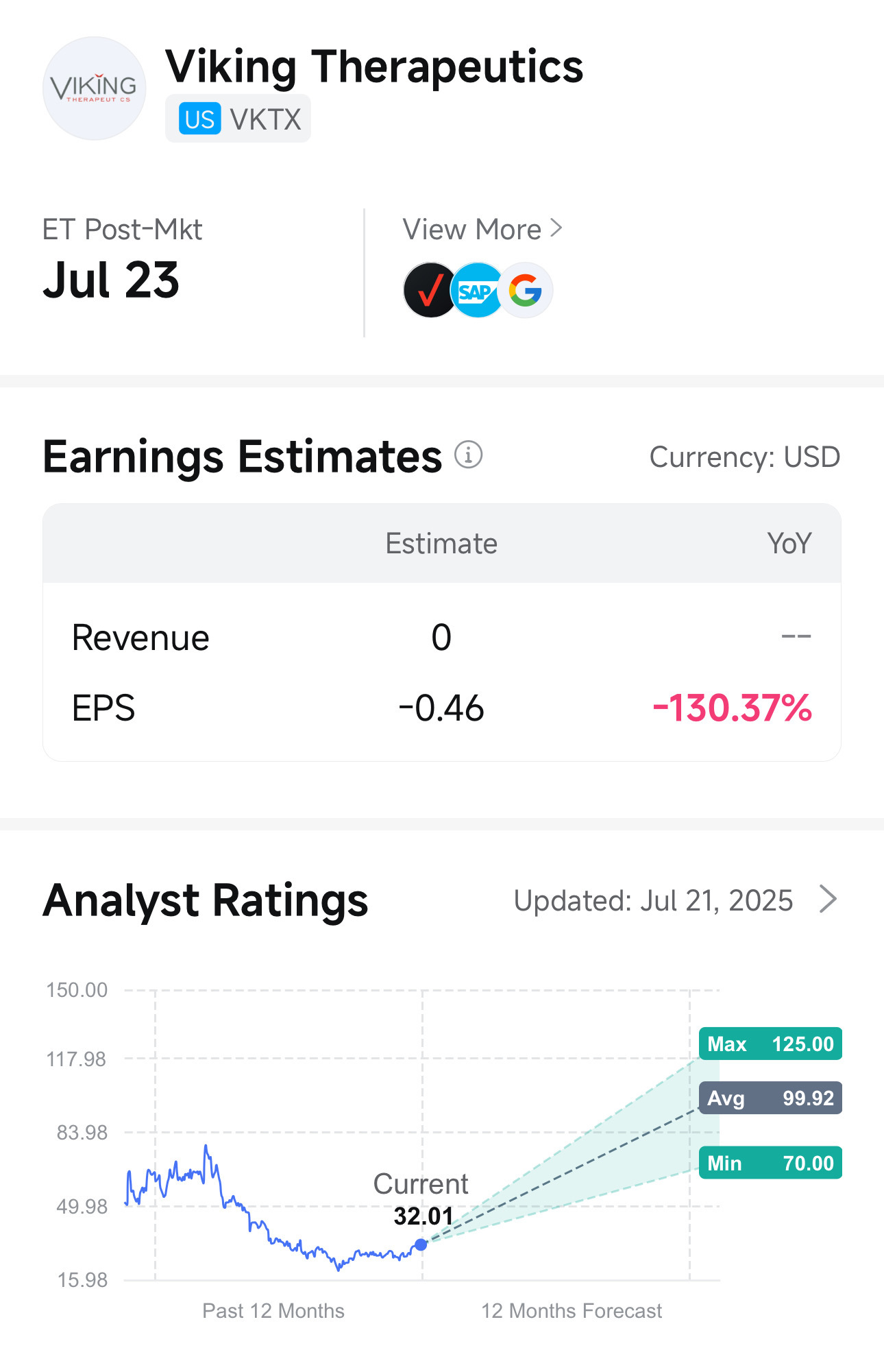The image size is (884, 1372).
Task: Open the Verizon checkmark logo icon
Action: pos(430,290)
